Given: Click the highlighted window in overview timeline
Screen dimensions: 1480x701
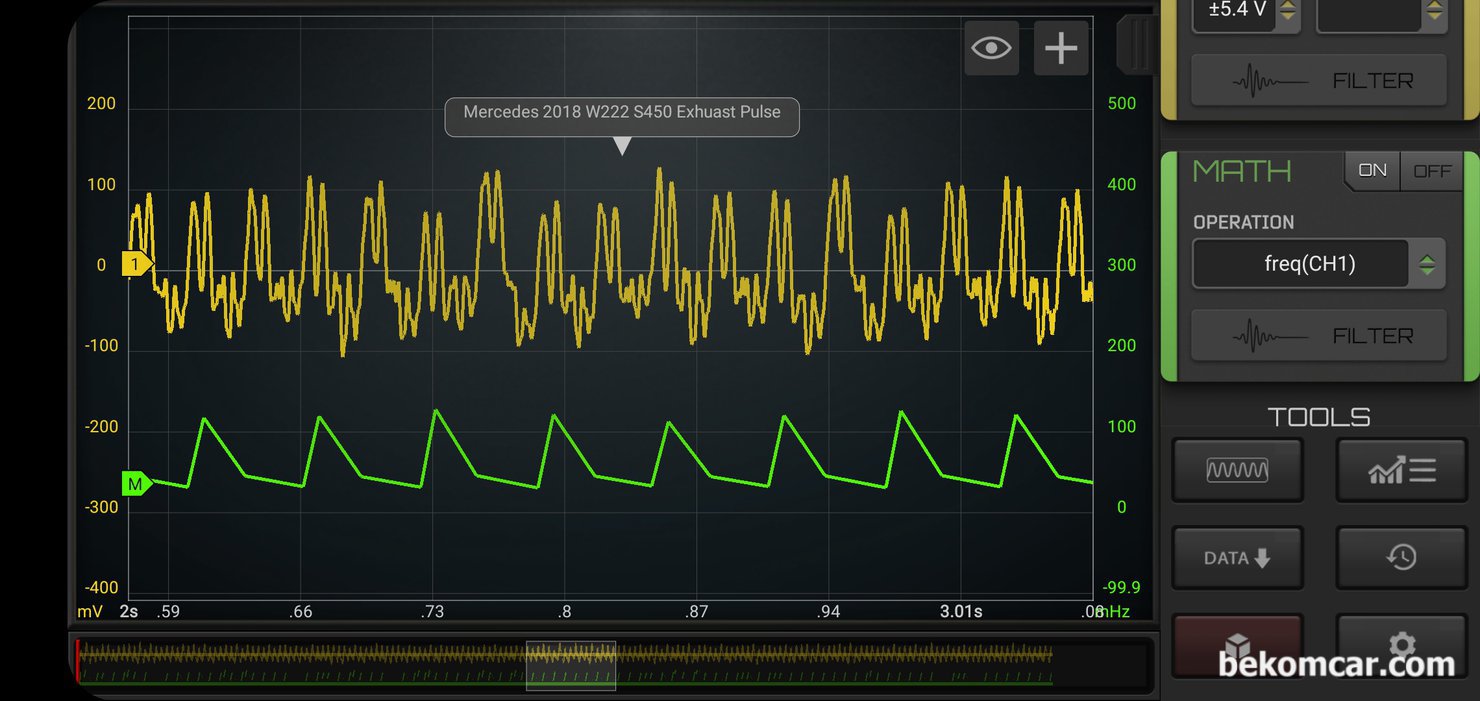Looking at the screenshot, I should pyautogui.click(x=571, y=665).
